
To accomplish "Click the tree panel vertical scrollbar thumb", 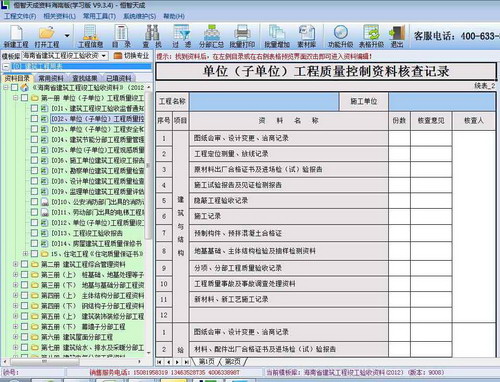I will (x=148, y=165).
